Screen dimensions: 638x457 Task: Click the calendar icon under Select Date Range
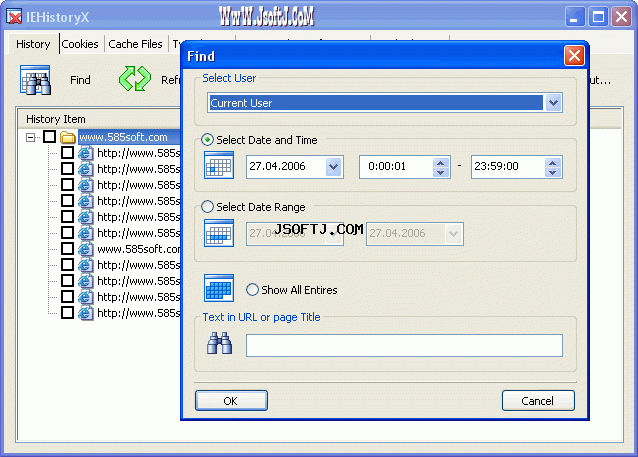point(219,233)
